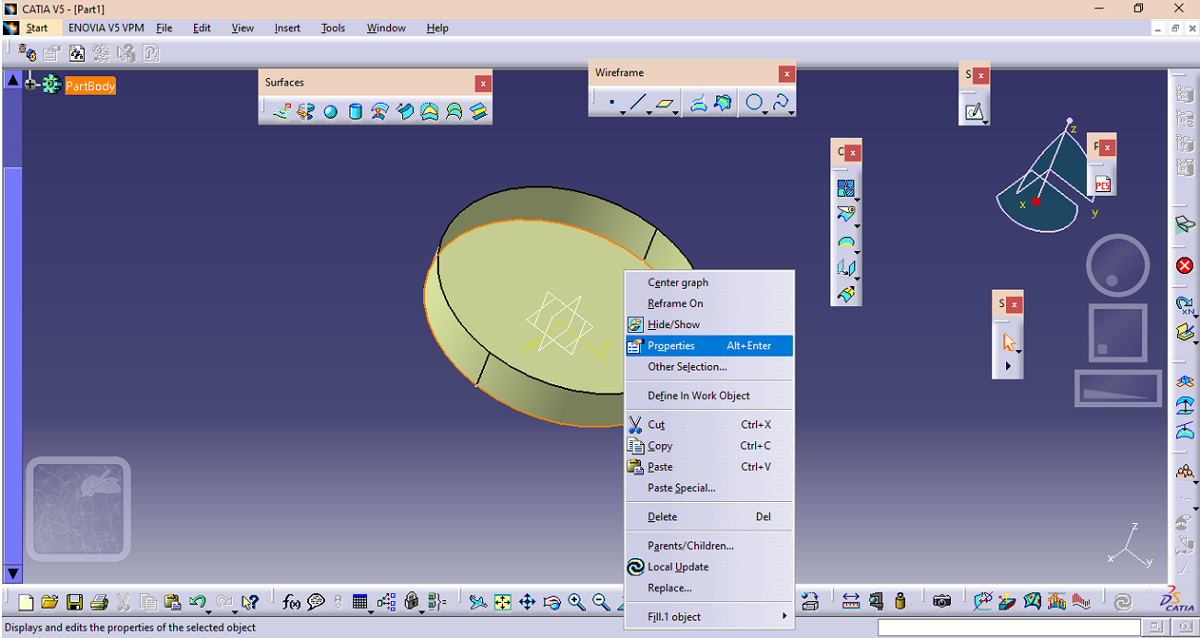The image size is (1200, 638).
Task: Select the Blend icon at the end of Surfaces toolbar
Action: click(479, 111)
